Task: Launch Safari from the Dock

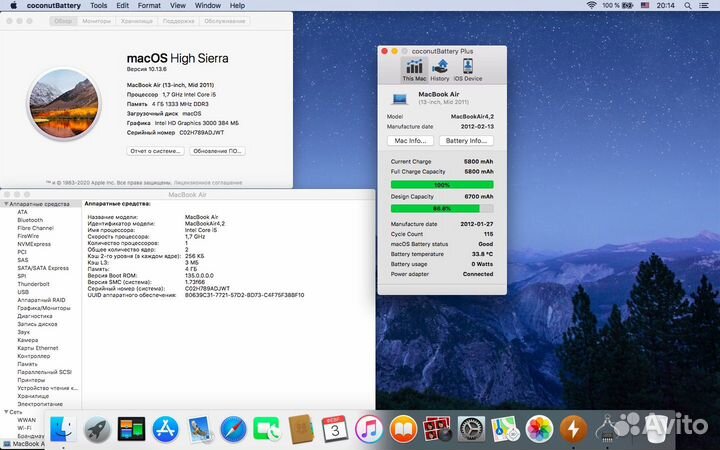Action: coord(233,430)
